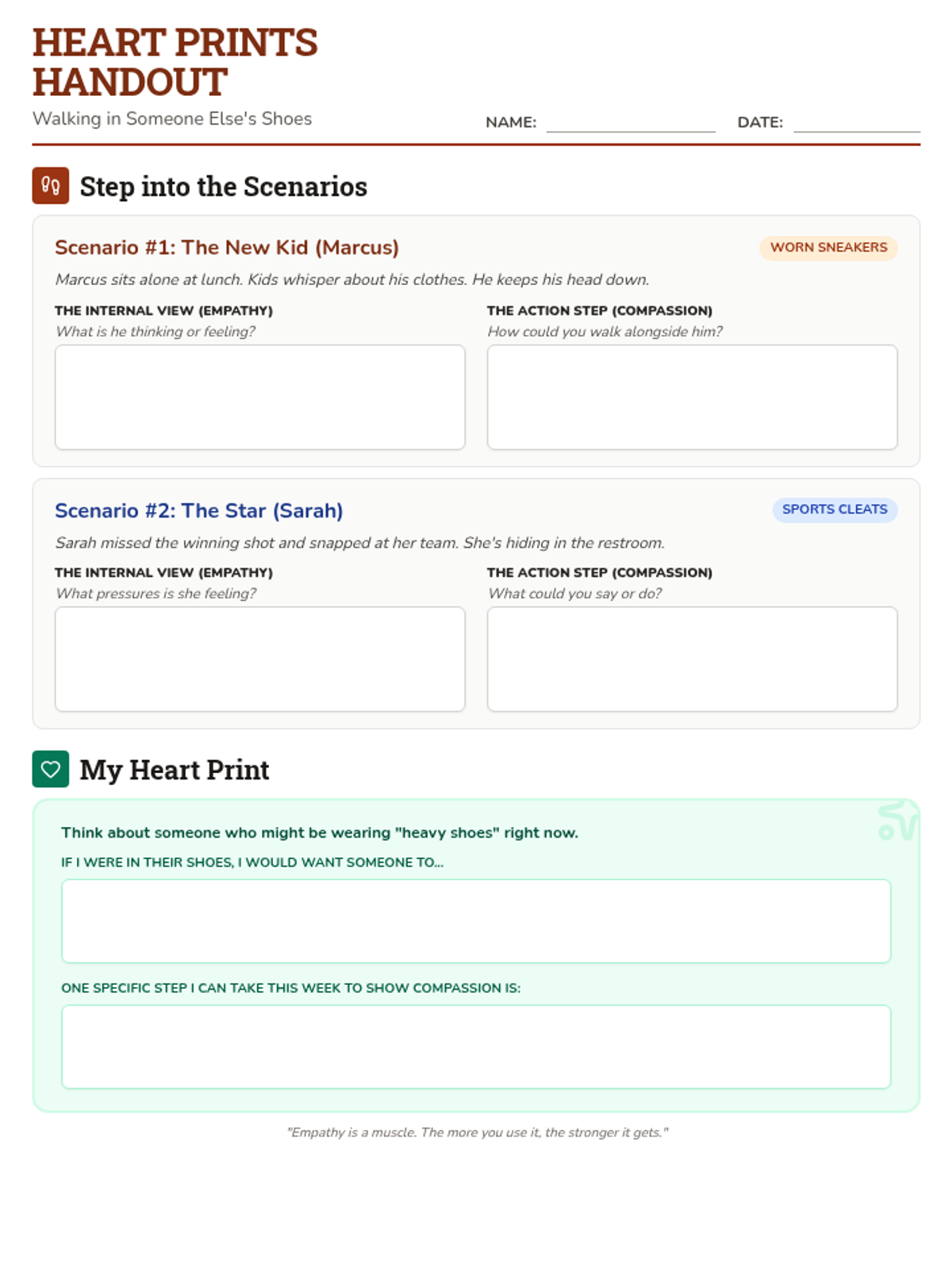Click the faded decorative icon in the green box corner
Screen dimensions: 952x1270
897,821
